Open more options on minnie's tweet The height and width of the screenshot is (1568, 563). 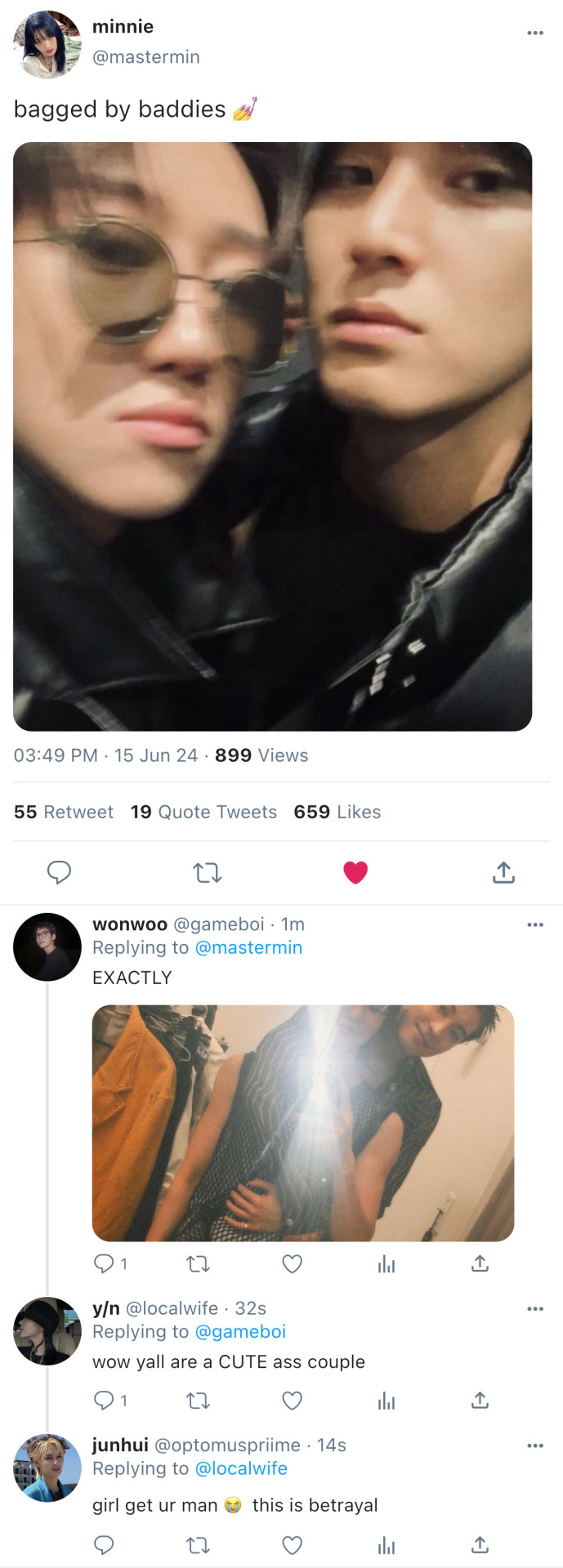535,33
